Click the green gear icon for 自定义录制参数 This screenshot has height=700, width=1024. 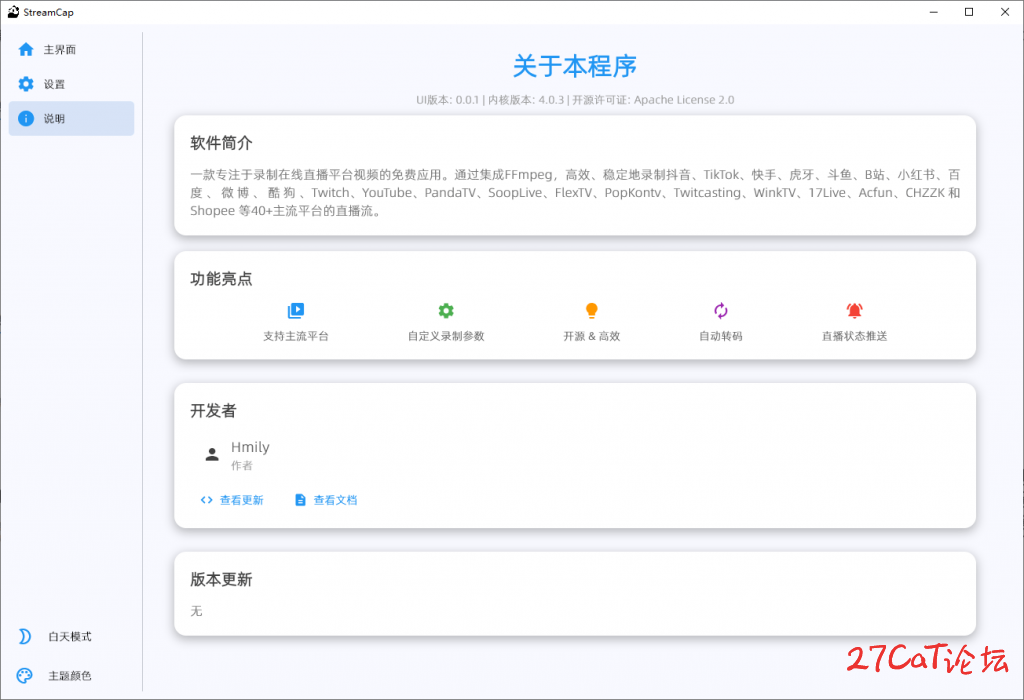tap(446, 311)
